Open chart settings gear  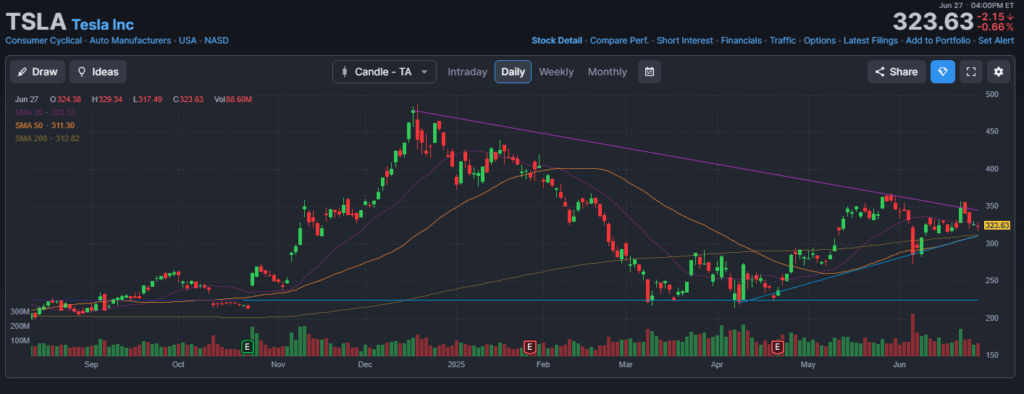(x=999, y=72)
